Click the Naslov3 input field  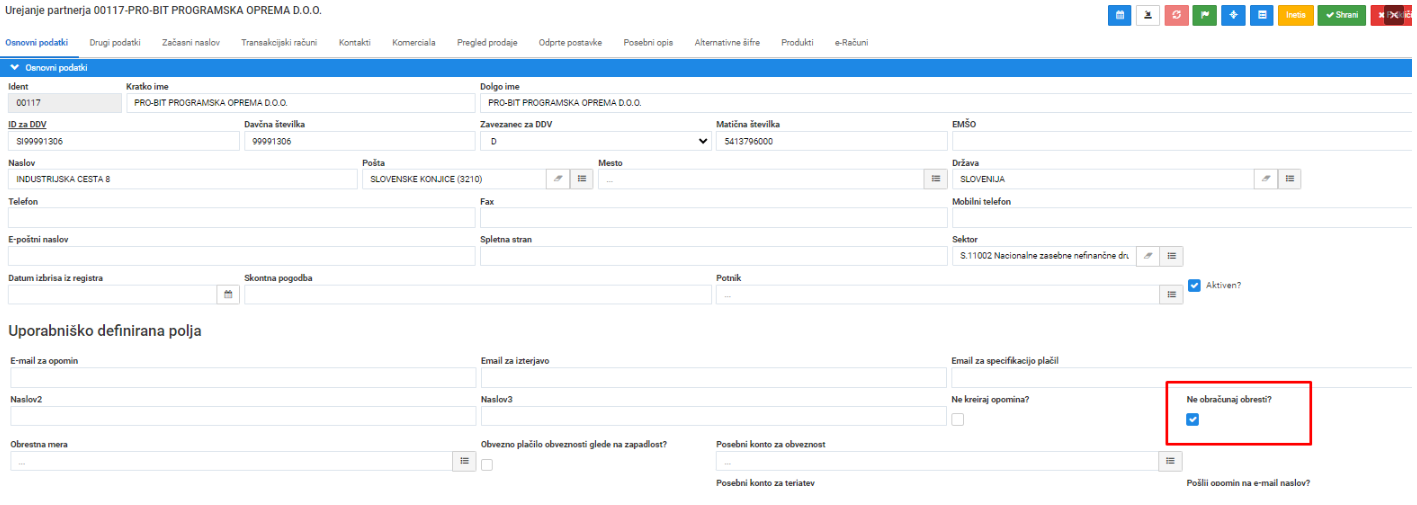point(714,416)
